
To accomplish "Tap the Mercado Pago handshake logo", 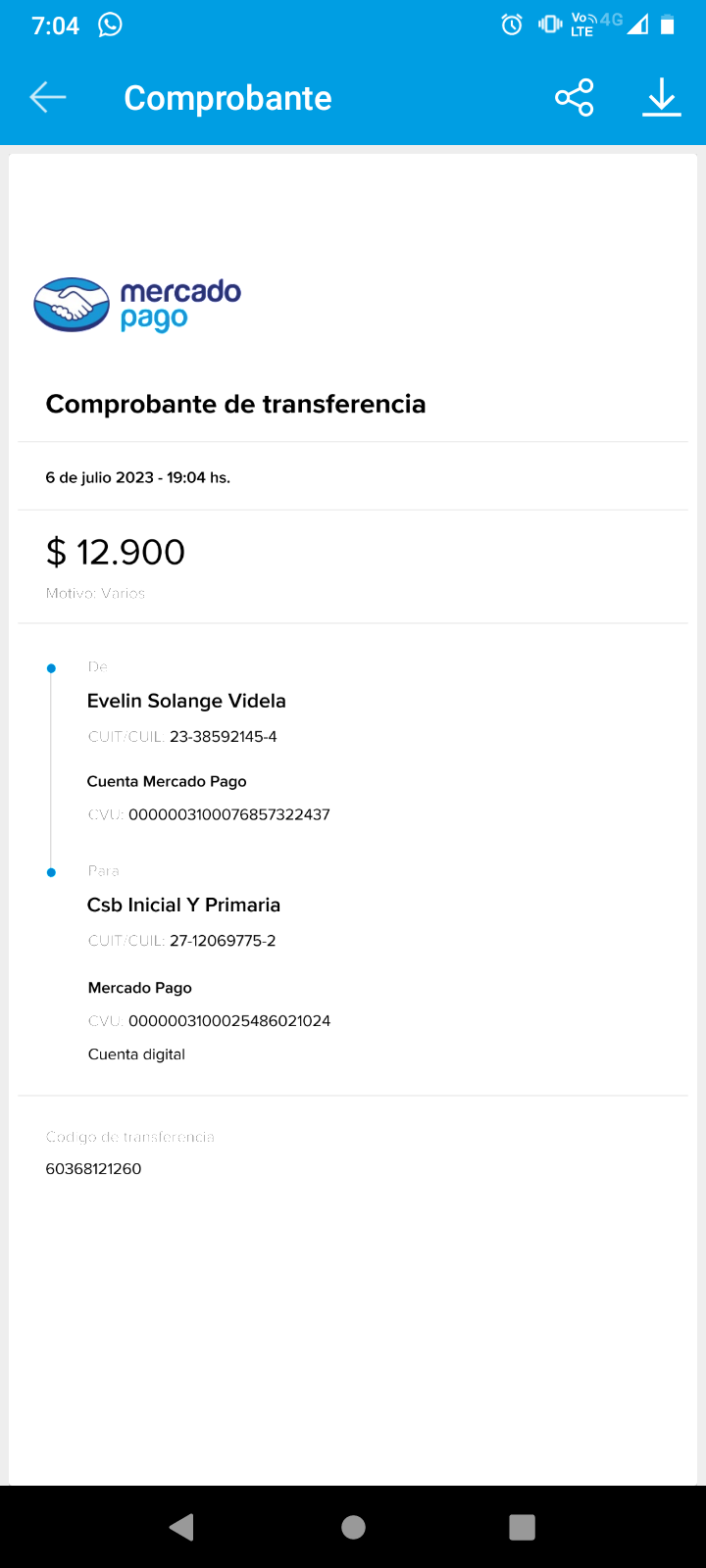I will [x=72, y=305].
